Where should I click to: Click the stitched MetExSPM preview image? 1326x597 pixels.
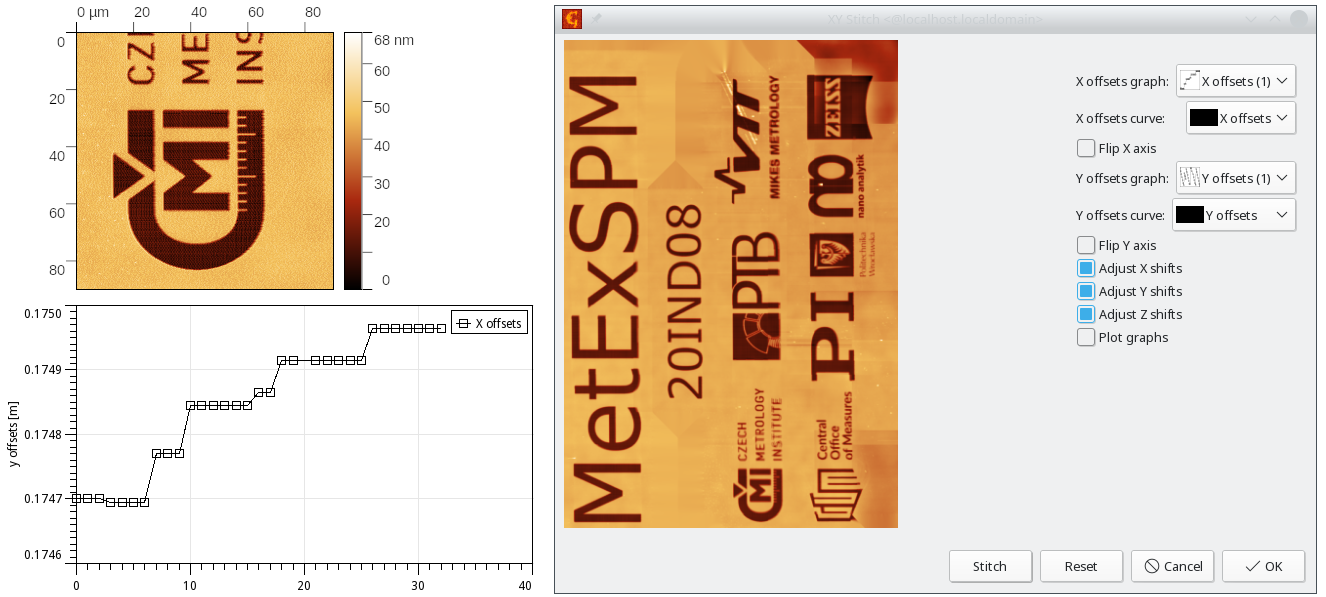[x=731, y=284]
